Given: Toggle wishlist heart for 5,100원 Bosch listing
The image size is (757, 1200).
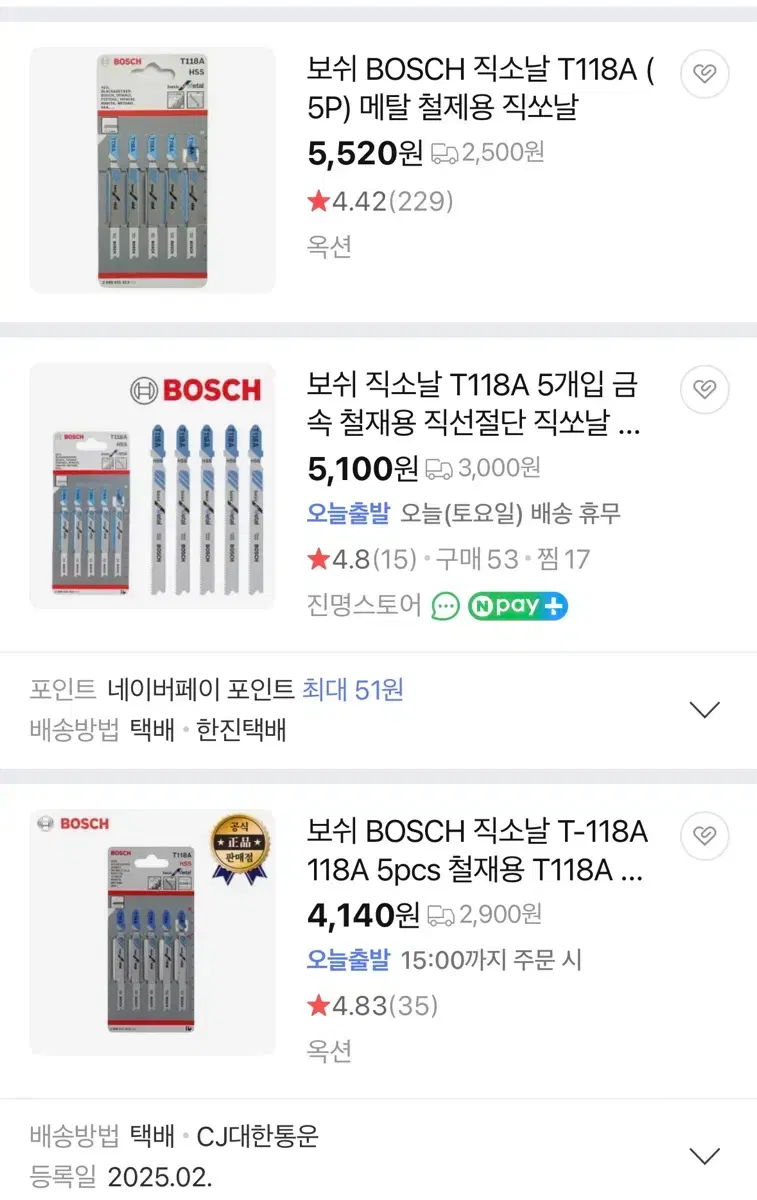Looking at the screenshot, I should 705,389.
